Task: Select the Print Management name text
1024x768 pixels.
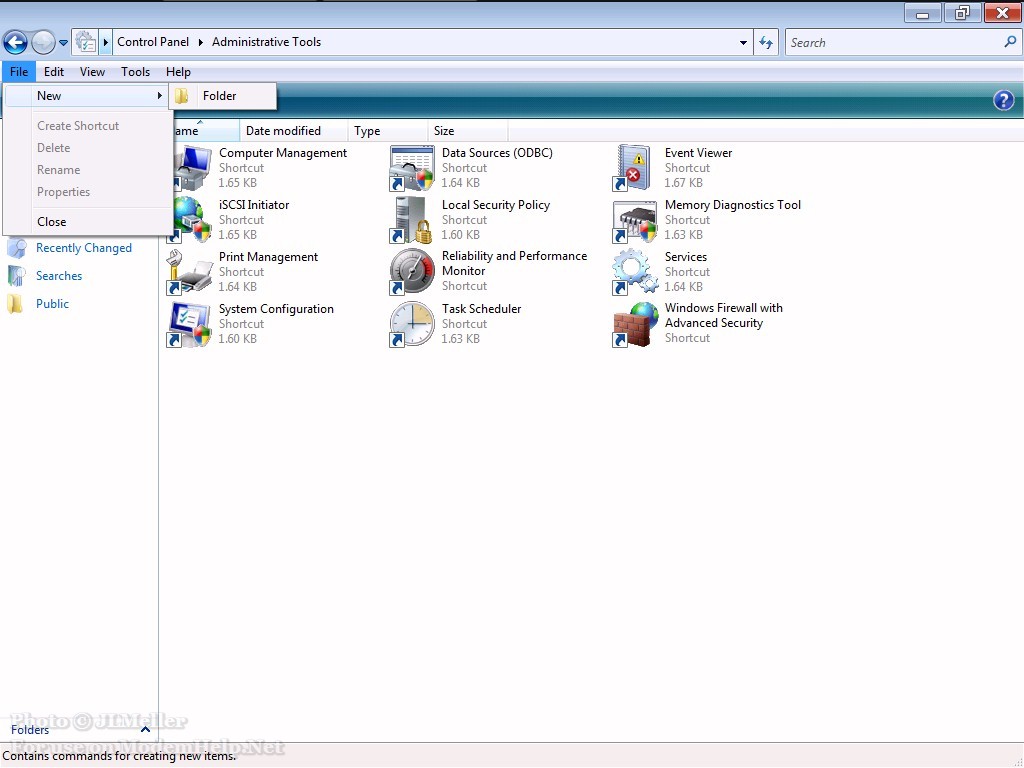Action: 268,257
